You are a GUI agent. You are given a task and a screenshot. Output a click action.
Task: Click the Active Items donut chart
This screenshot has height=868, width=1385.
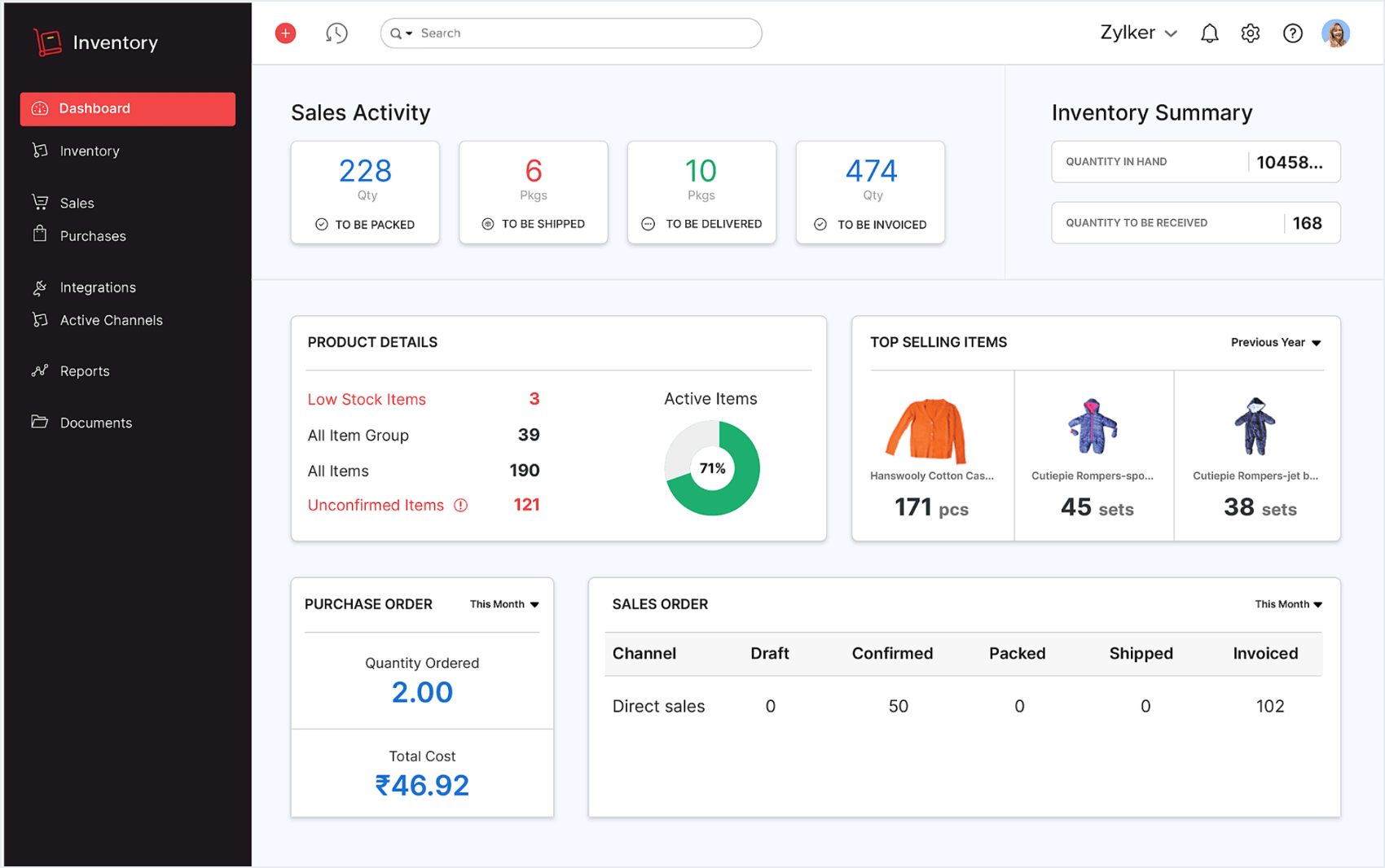coord(712,468)
